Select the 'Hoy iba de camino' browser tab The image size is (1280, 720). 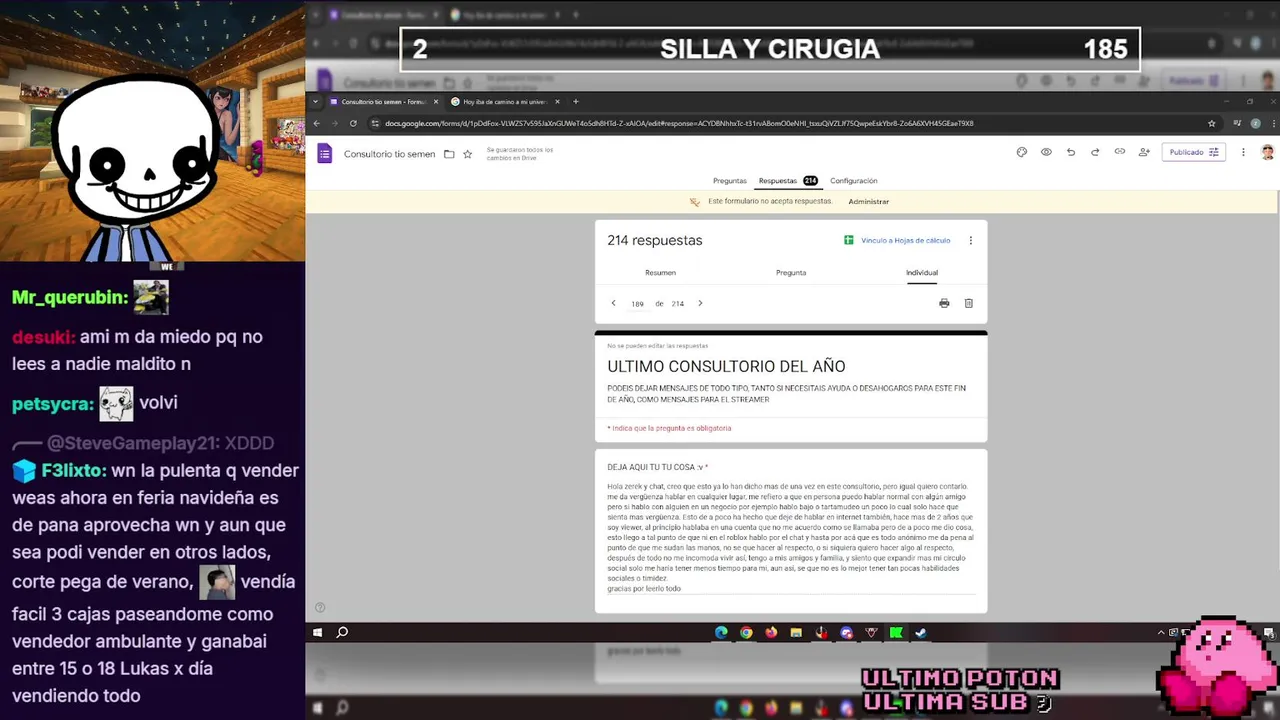(505, 101)
